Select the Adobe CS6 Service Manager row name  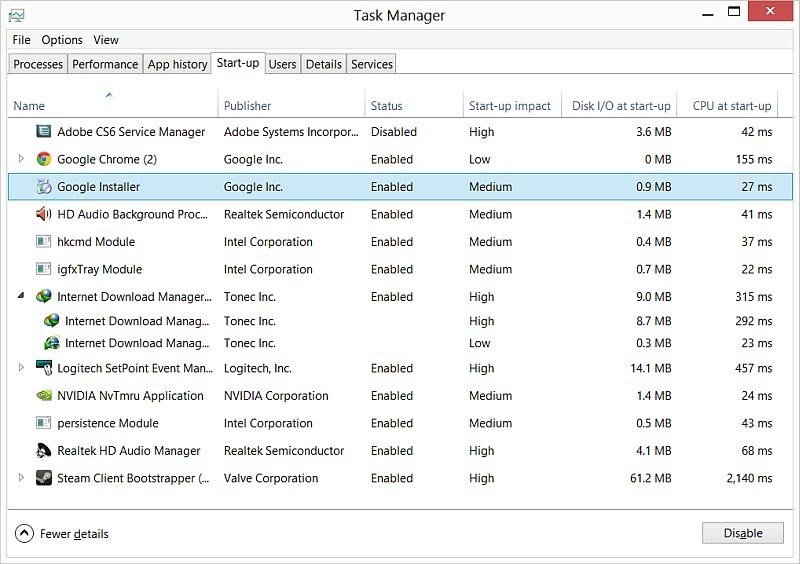tap(131, 132)
